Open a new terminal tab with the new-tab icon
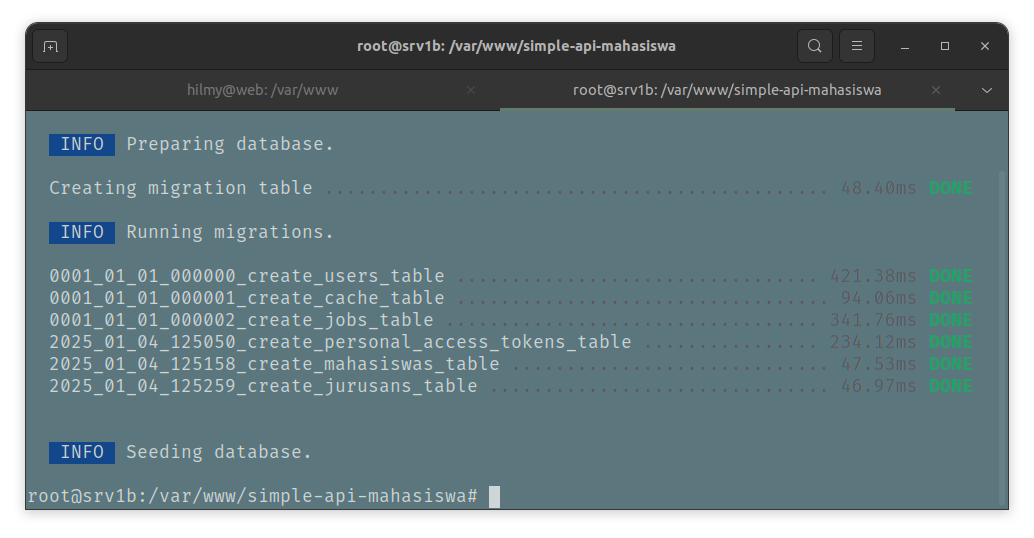The width and height of the screenshot is (1034, 538). 50,47
